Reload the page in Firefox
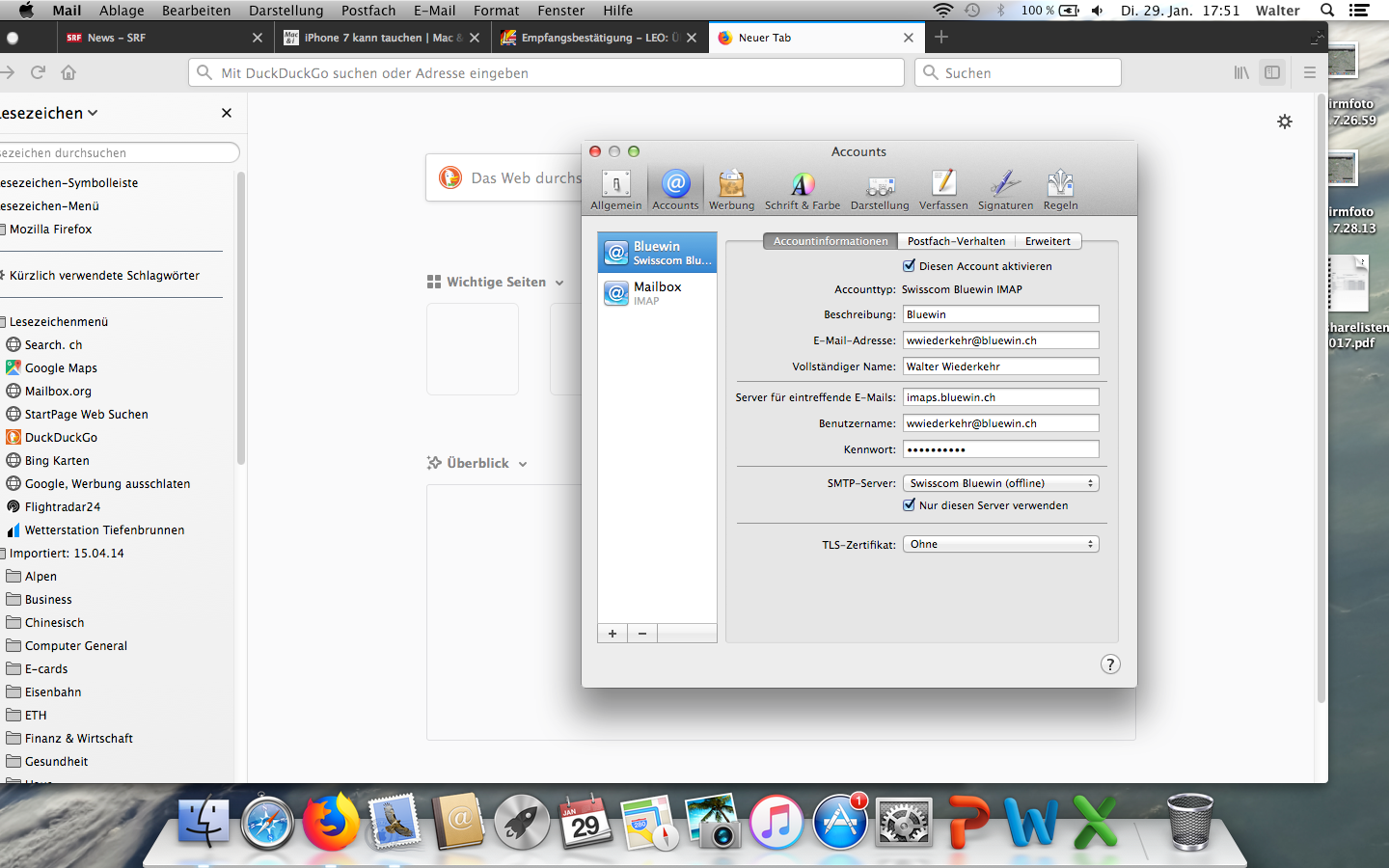Screen dimensions: 1389x868 click(x=39, y=72)
